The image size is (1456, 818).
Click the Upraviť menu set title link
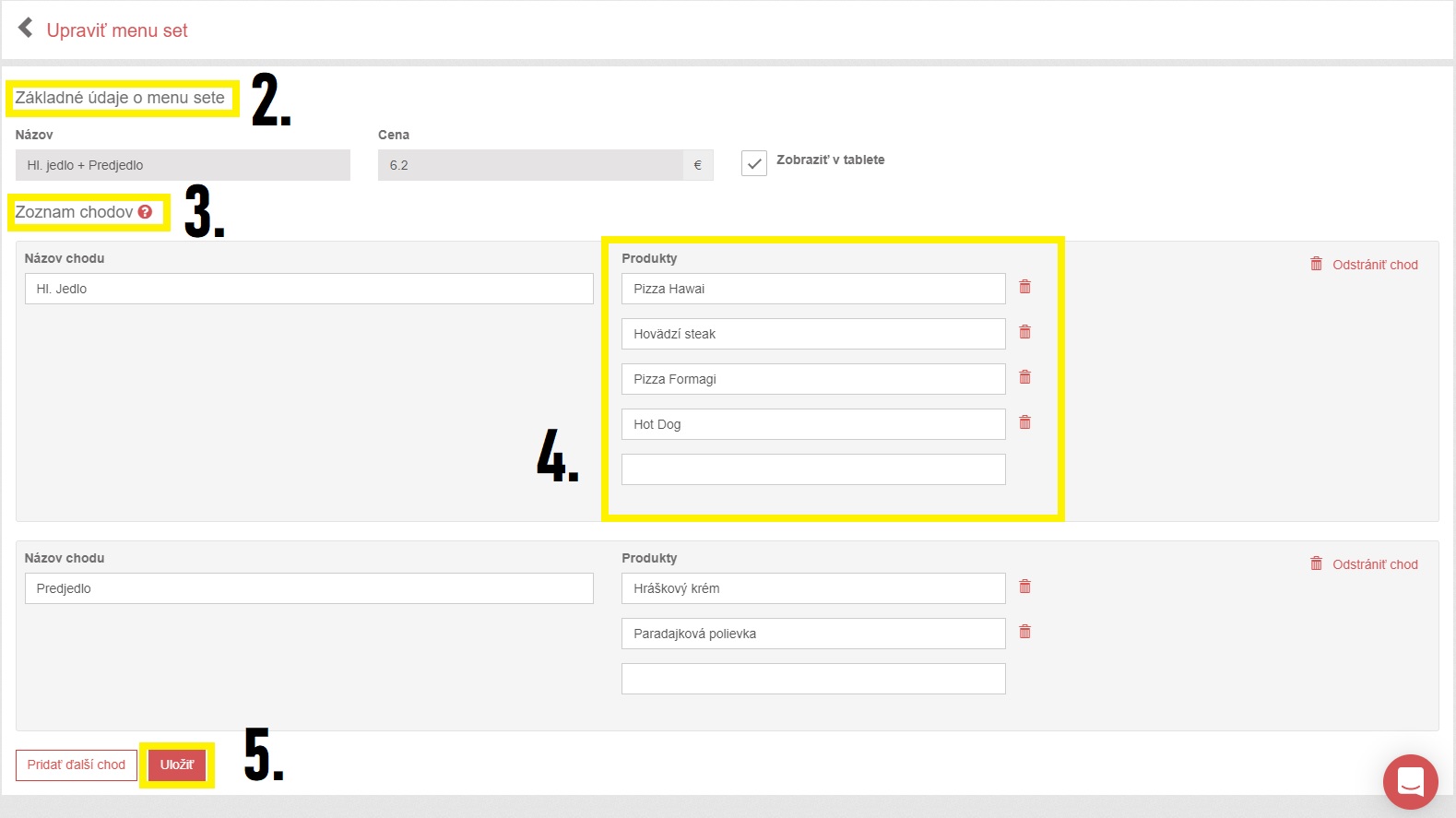(117, 30)
